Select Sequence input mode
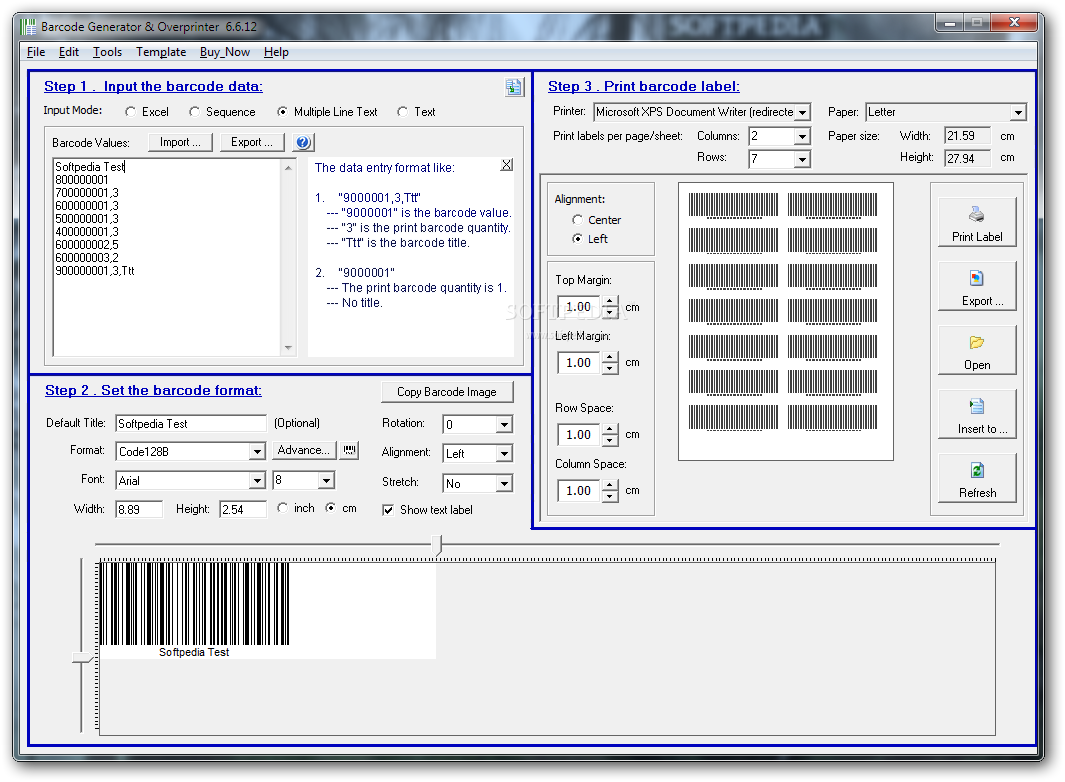 (194, 111)
